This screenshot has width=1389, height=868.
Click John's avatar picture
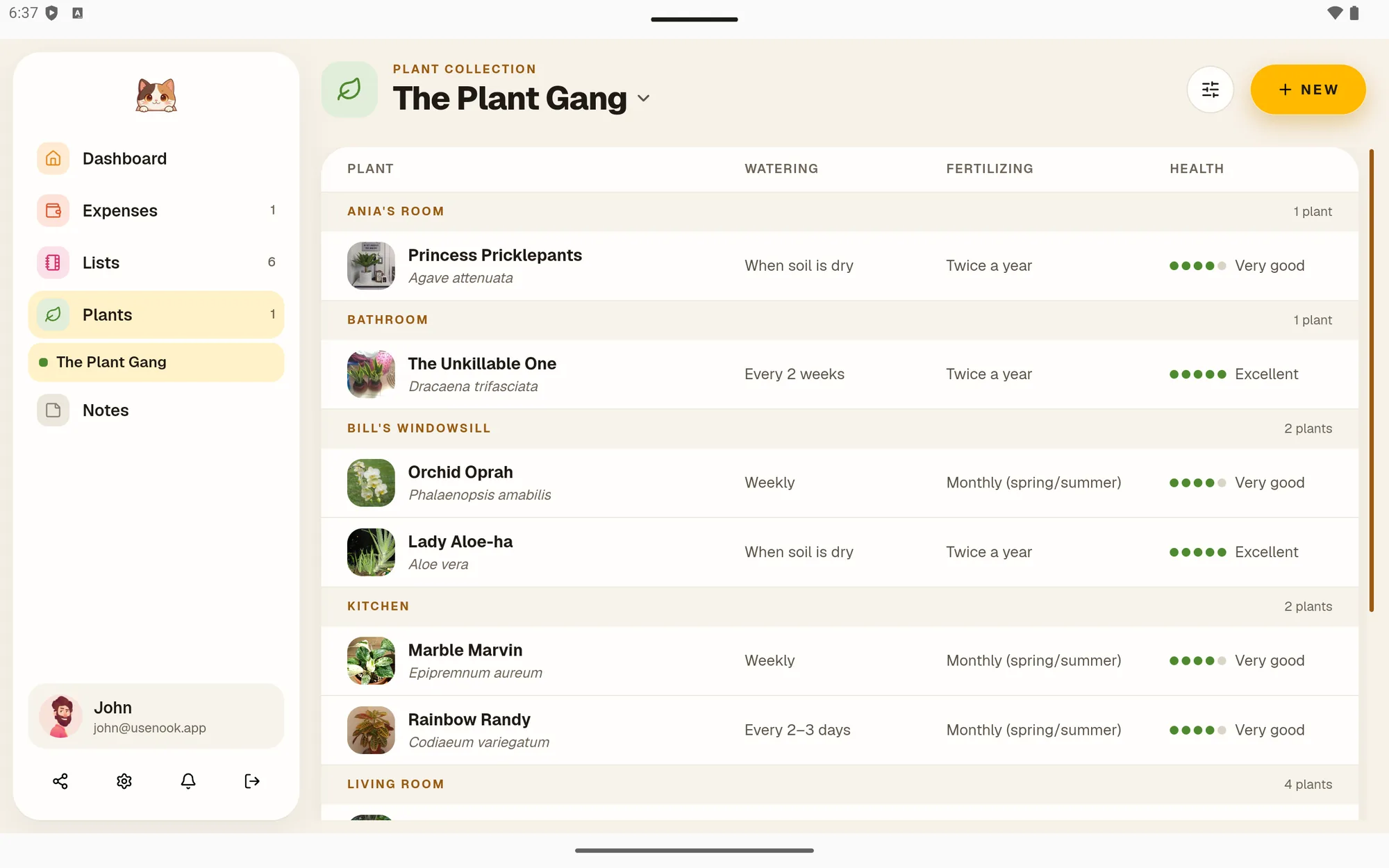[61, 717]
